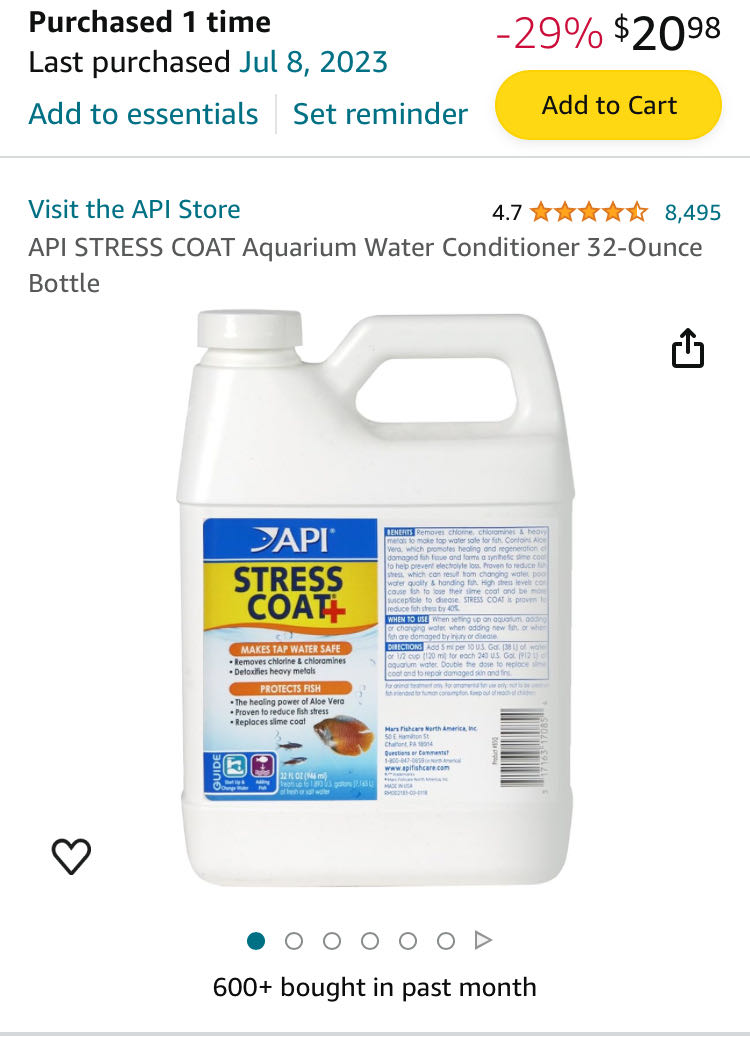
Task: Click the 4.7 rating number
Action: (x=507, y=213)
